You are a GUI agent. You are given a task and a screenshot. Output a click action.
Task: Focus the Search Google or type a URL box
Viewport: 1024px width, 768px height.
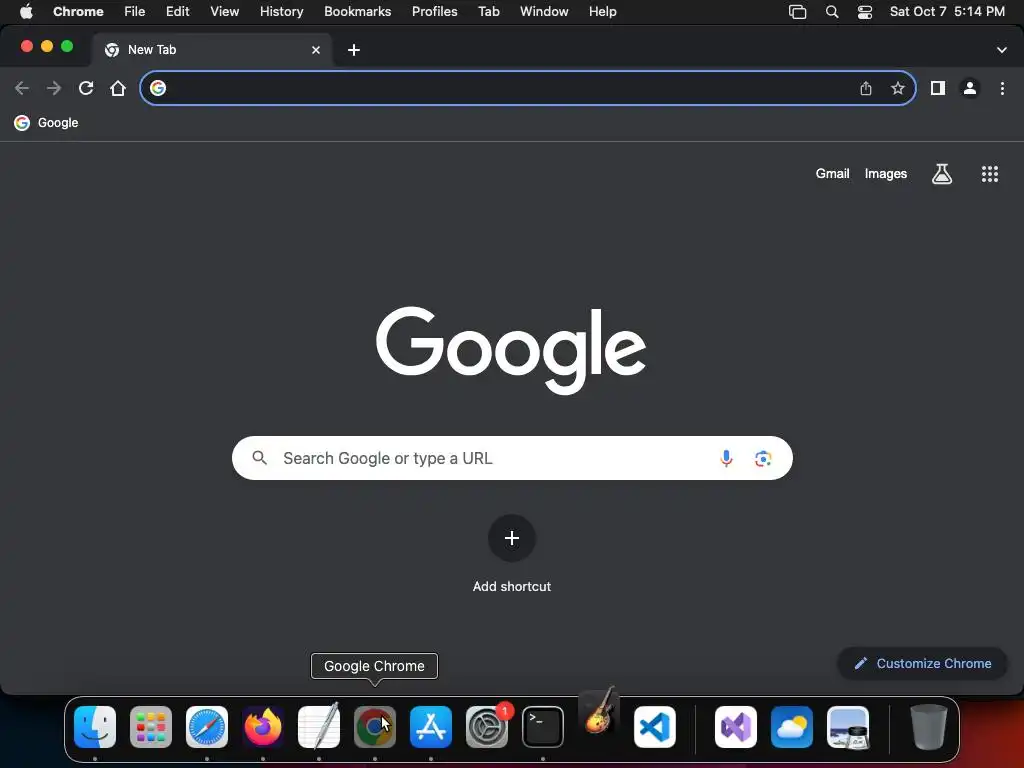click(512, 458)
